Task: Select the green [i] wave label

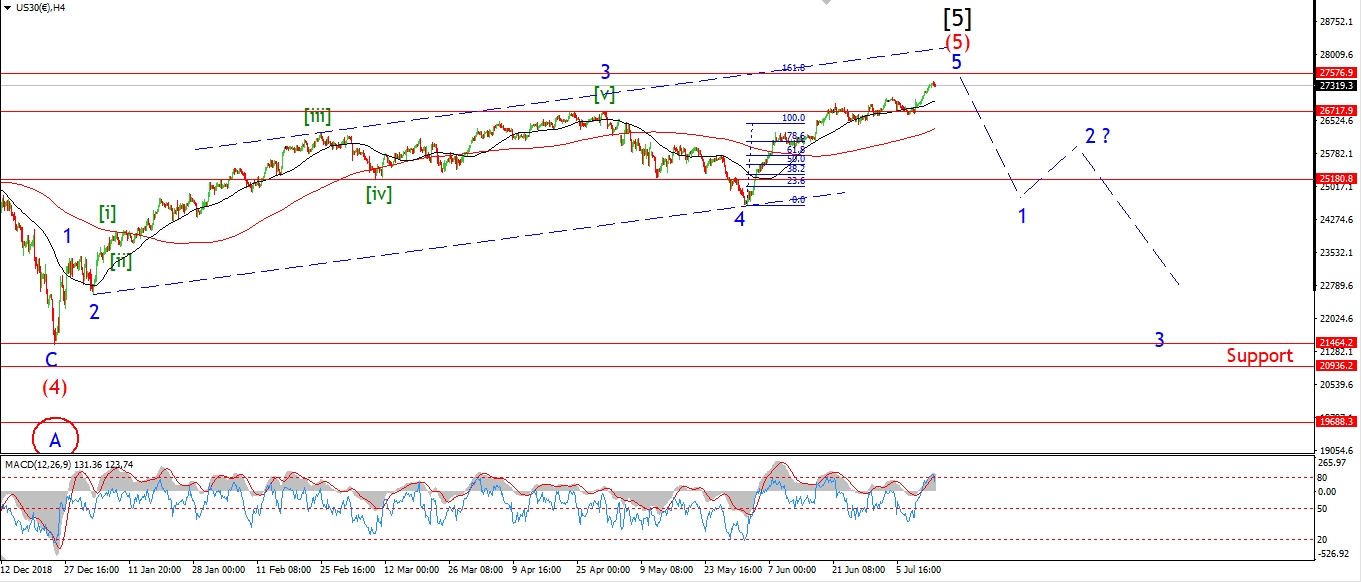Action: click(107, 213)
